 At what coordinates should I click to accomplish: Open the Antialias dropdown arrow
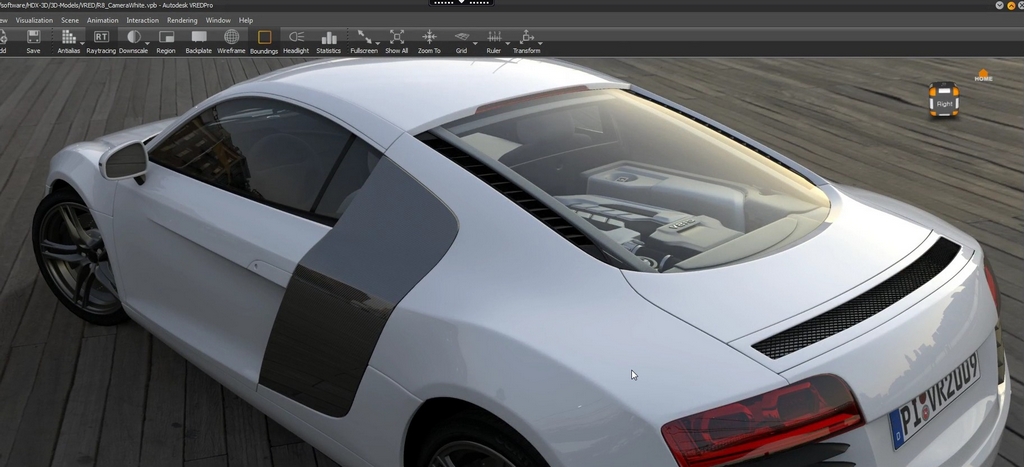[x=83, y=43]
